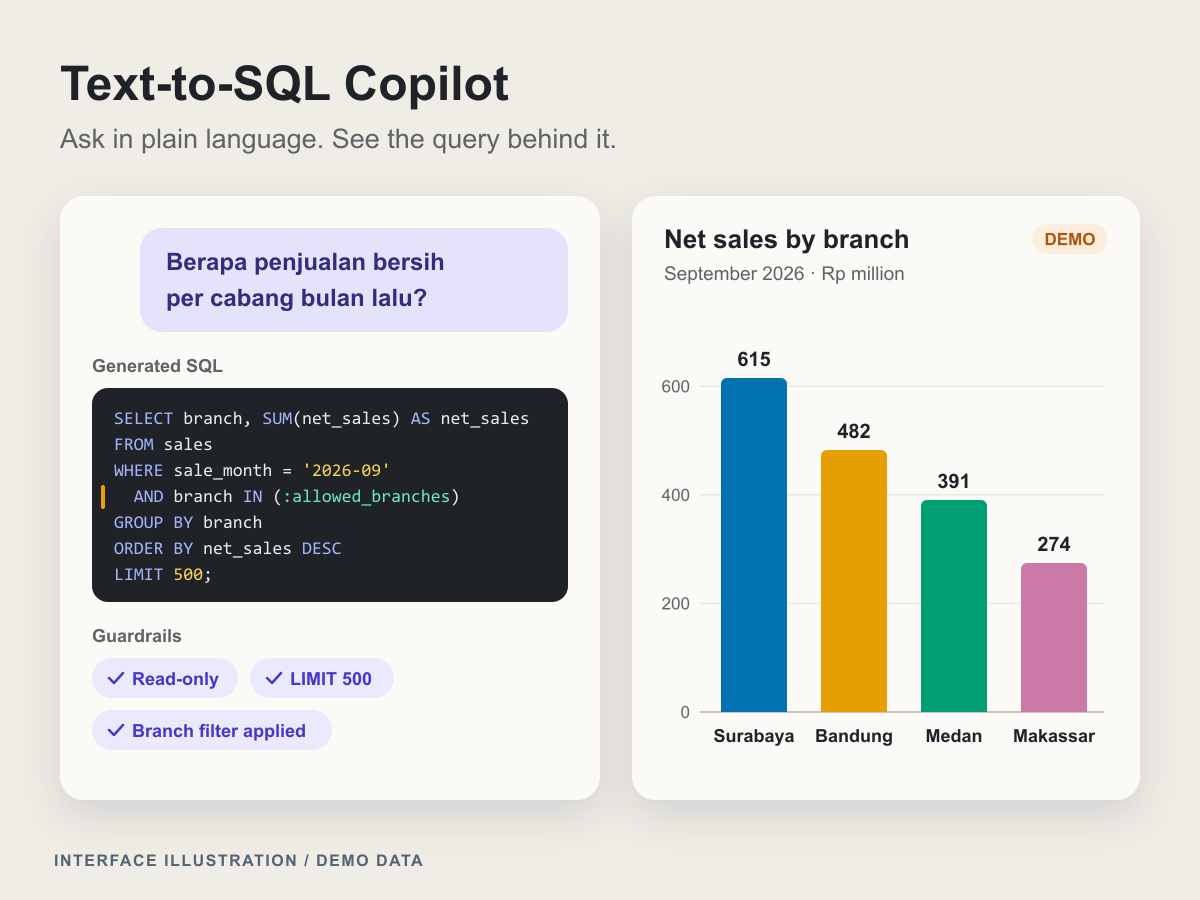This screenshot has height=900, width=1200.
Task: Click the Text-to-SQL Copilot heading
Action: [x=285, y=84]
